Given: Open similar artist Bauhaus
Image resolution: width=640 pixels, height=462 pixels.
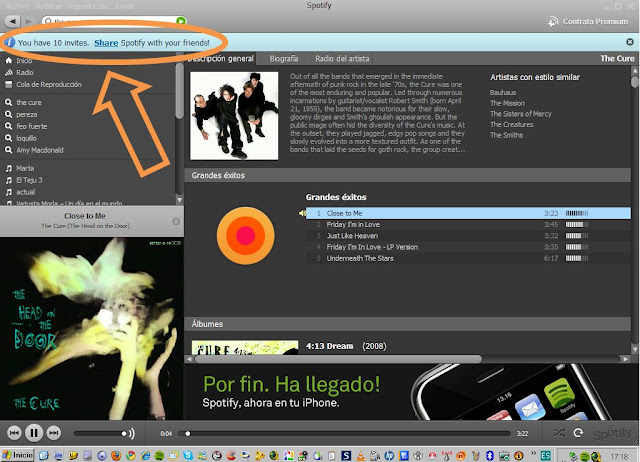Looking at the screenshot, I should coord(503,93).
